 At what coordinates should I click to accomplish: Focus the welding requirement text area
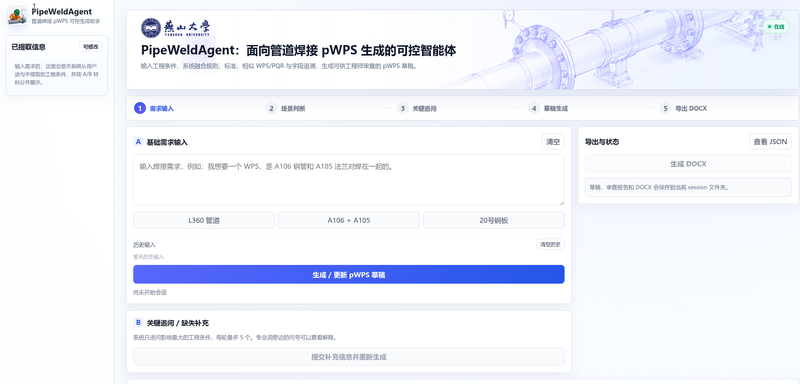coord(348,180)
